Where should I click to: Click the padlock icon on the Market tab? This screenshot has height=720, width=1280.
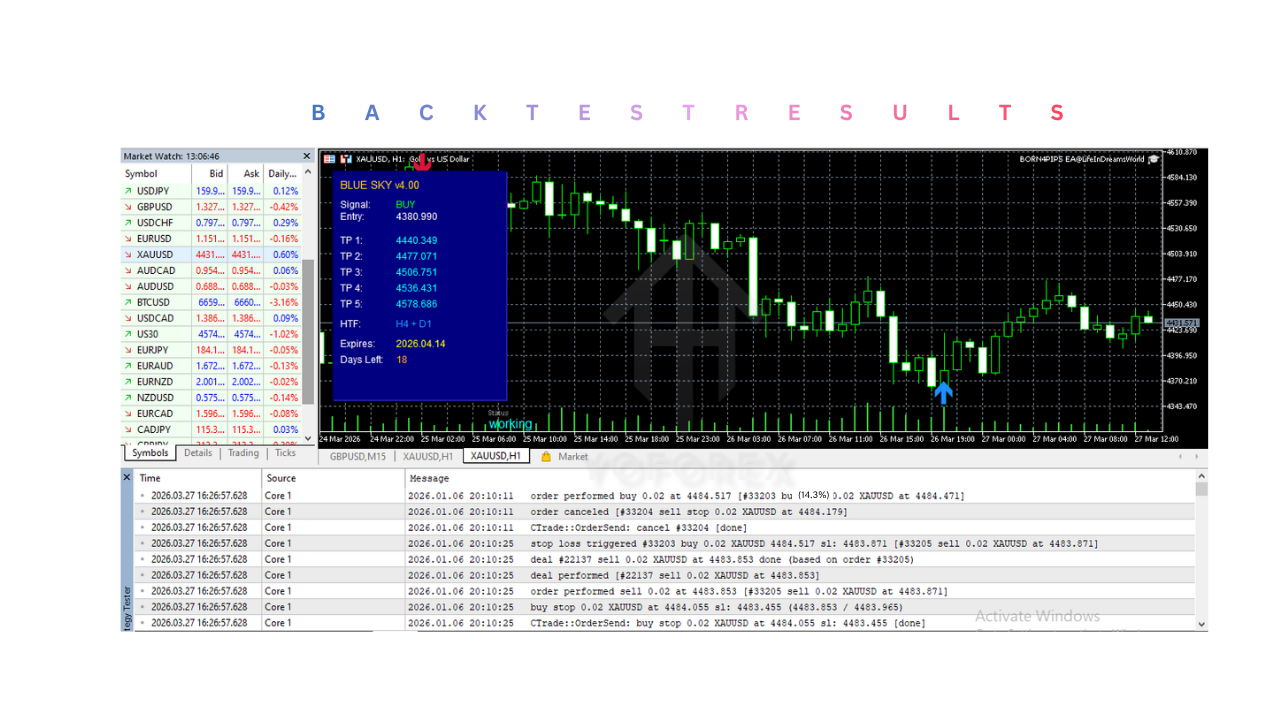coord(546,454)
